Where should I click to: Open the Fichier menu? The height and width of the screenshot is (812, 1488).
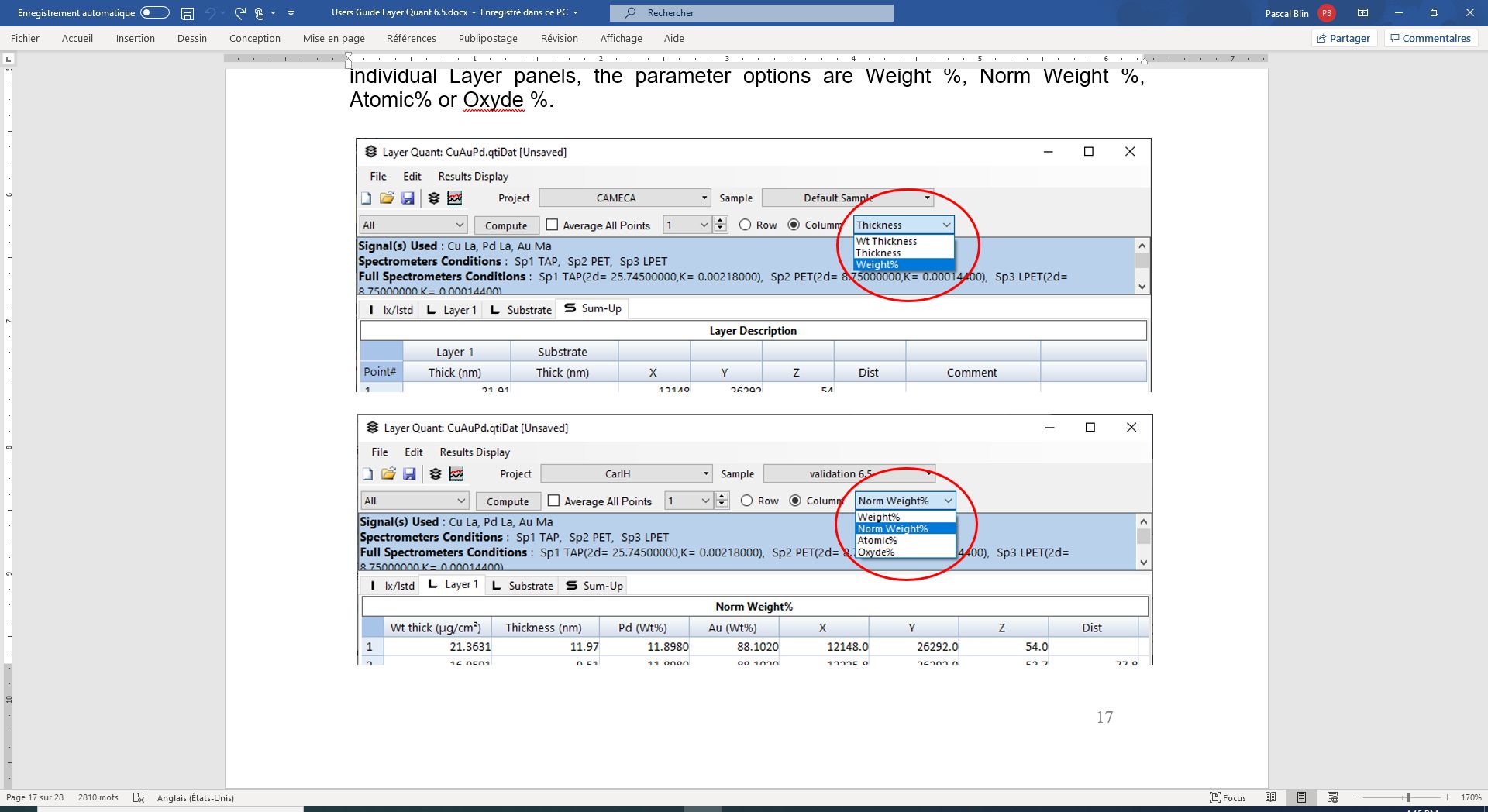25,38
